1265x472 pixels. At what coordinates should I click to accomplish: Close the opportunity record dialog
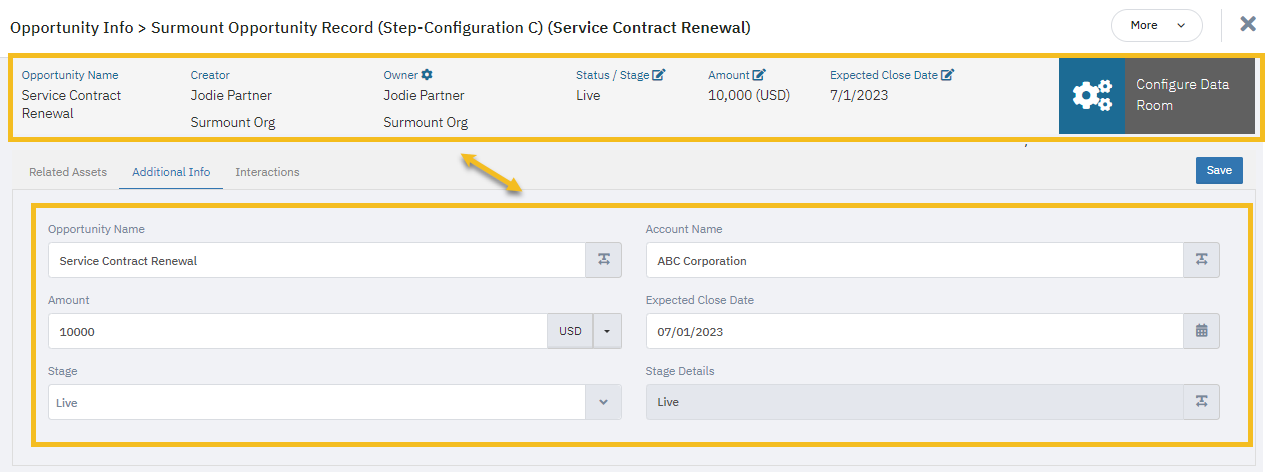coord(1248,24)
